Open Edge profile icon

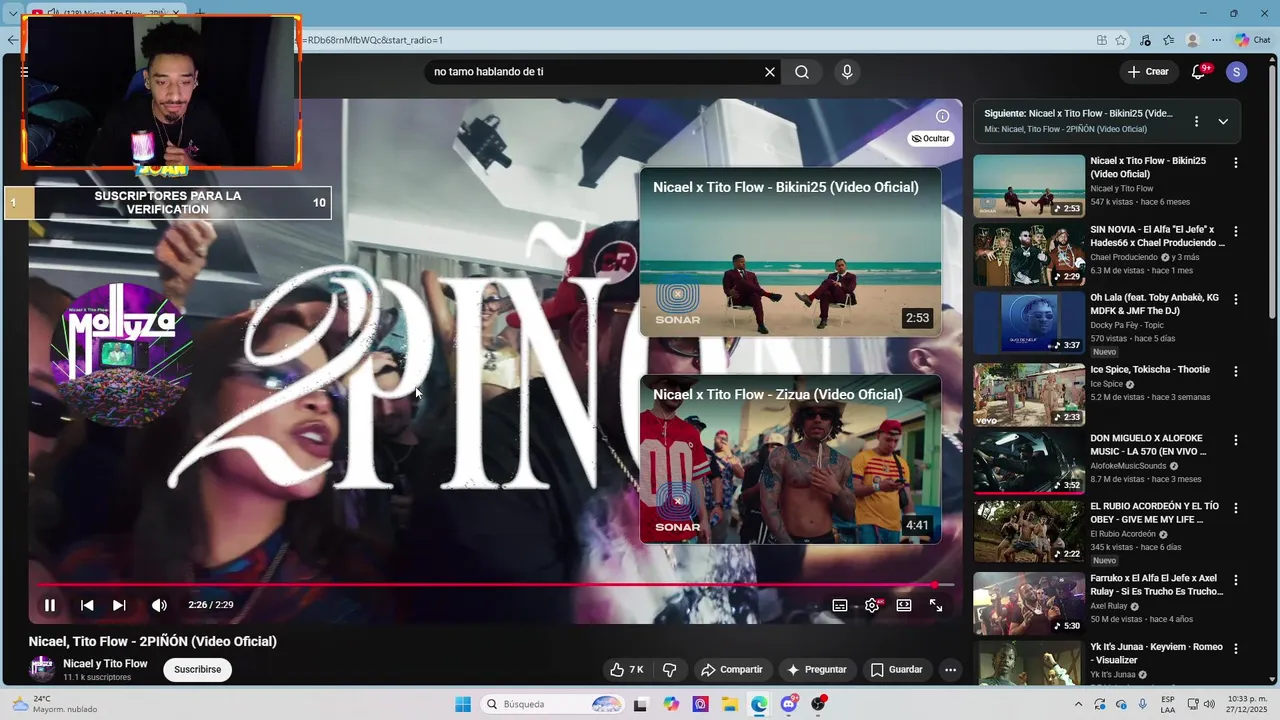[1192, 40]
